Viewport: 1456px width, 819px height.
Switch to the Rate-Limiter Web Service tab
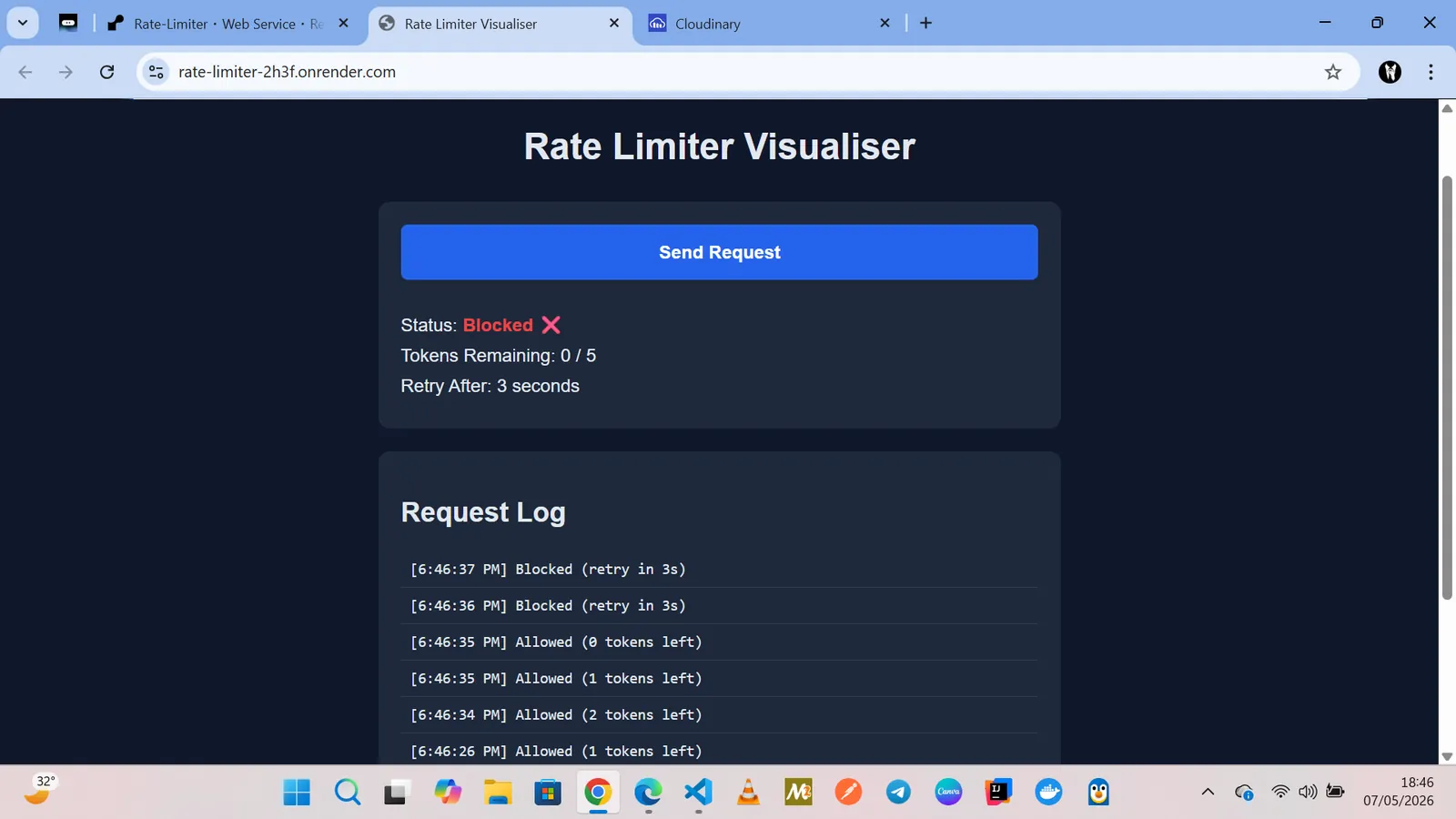tap(227, 24)
